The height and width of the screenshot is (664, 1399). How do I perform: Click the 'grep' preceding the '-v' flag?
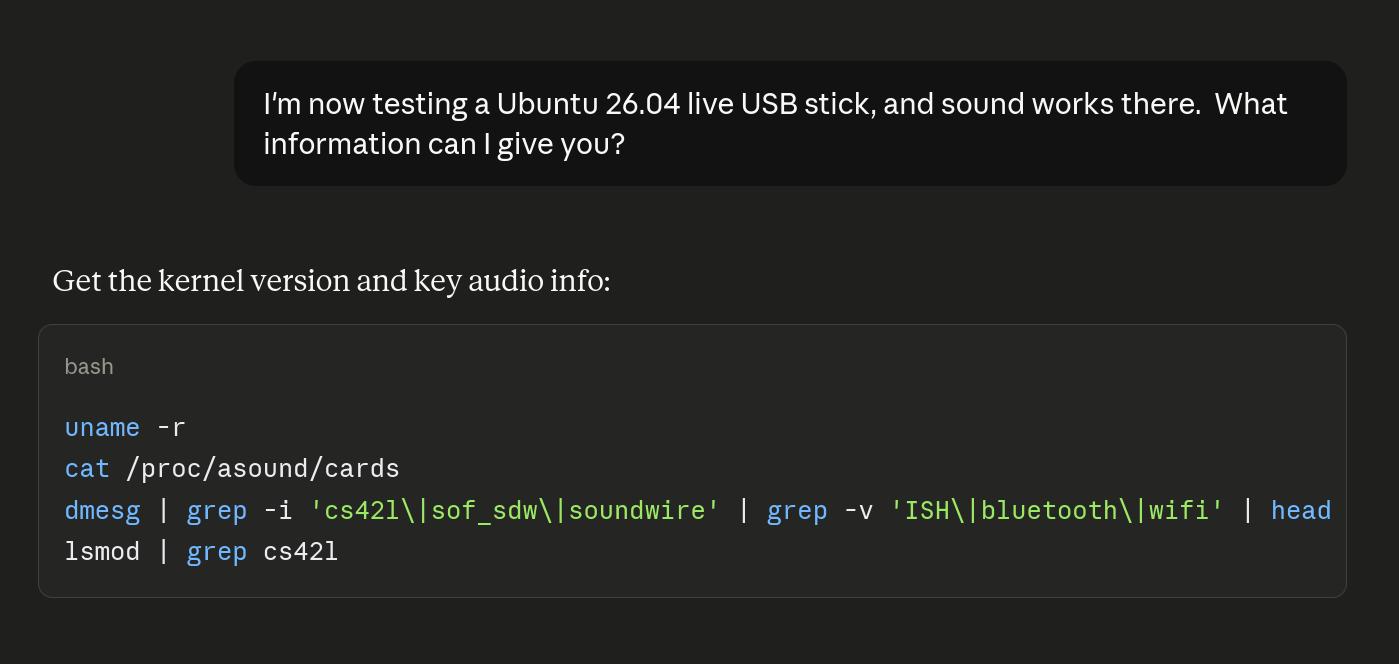click(797, 511)
